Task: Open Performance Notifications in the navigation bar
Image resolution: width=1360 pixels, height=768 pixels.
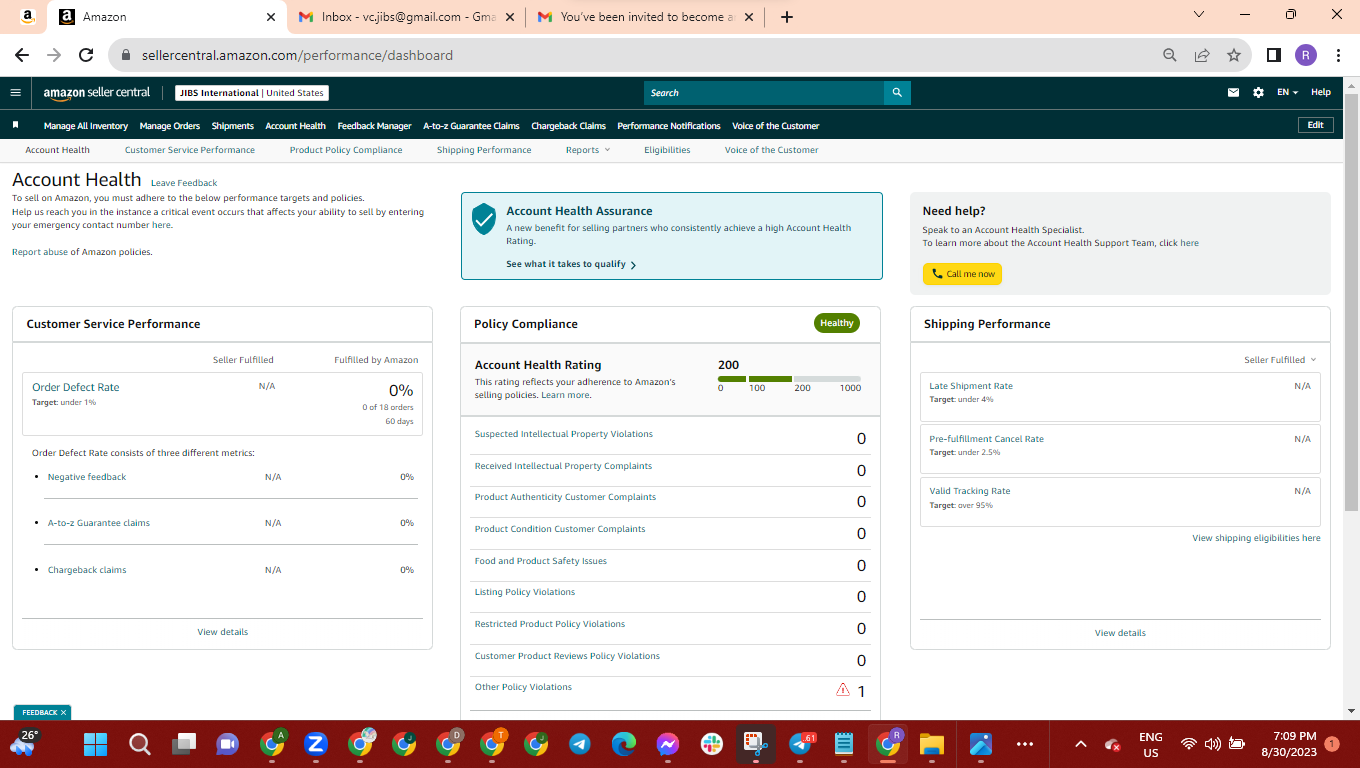Action: click(669, 126)
